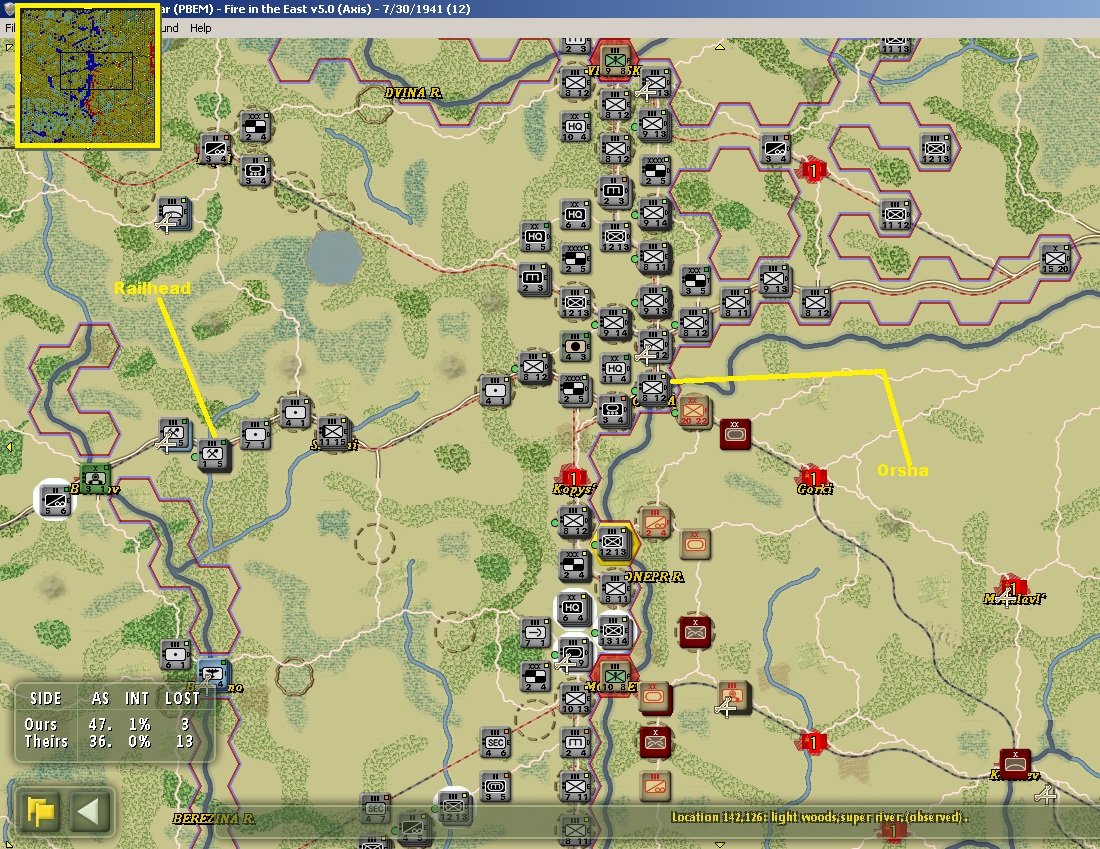Select the II unit 3 5 below SEC 4 6
Screen dimensions: 1100x849
pyautogui.click(x=495, y=787)
